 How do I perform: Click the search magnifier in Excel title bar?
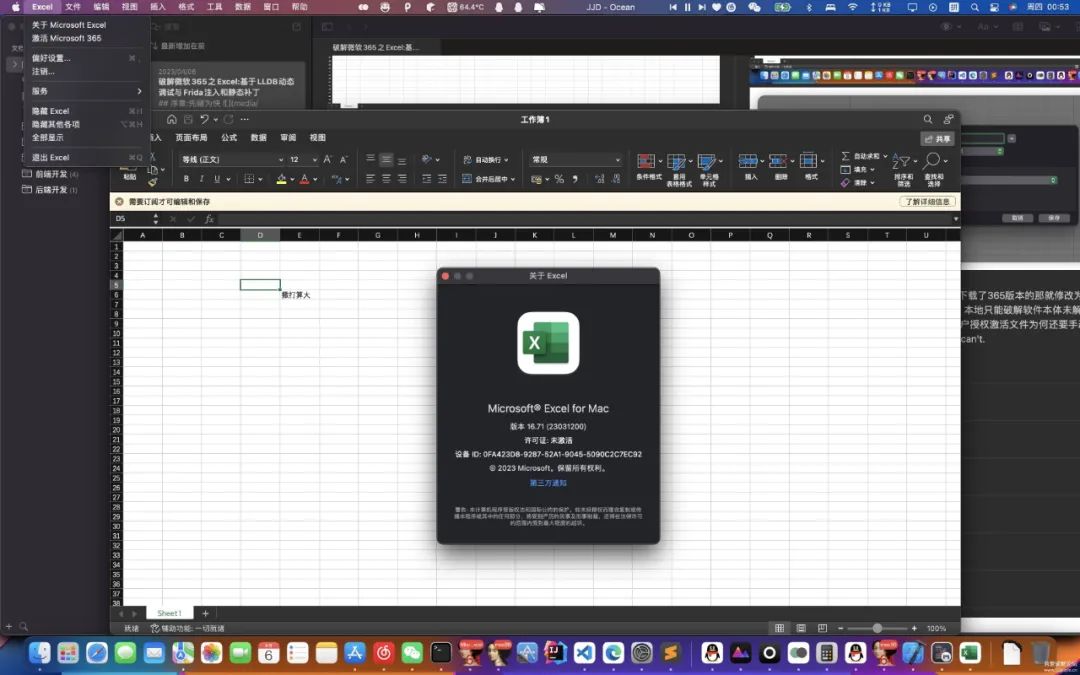(928, 119)
